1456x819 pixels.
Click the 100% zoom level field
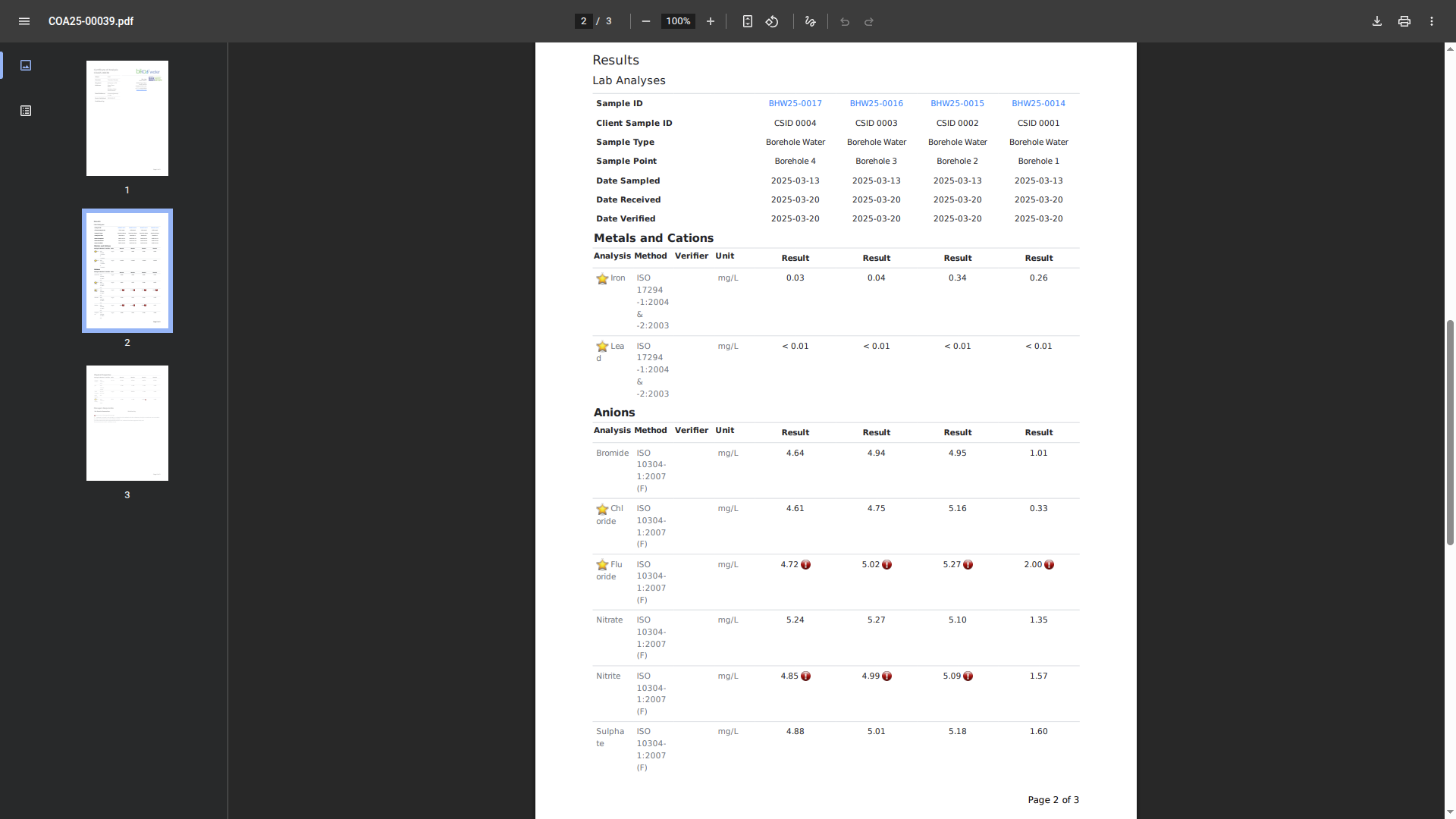[678, 21]
